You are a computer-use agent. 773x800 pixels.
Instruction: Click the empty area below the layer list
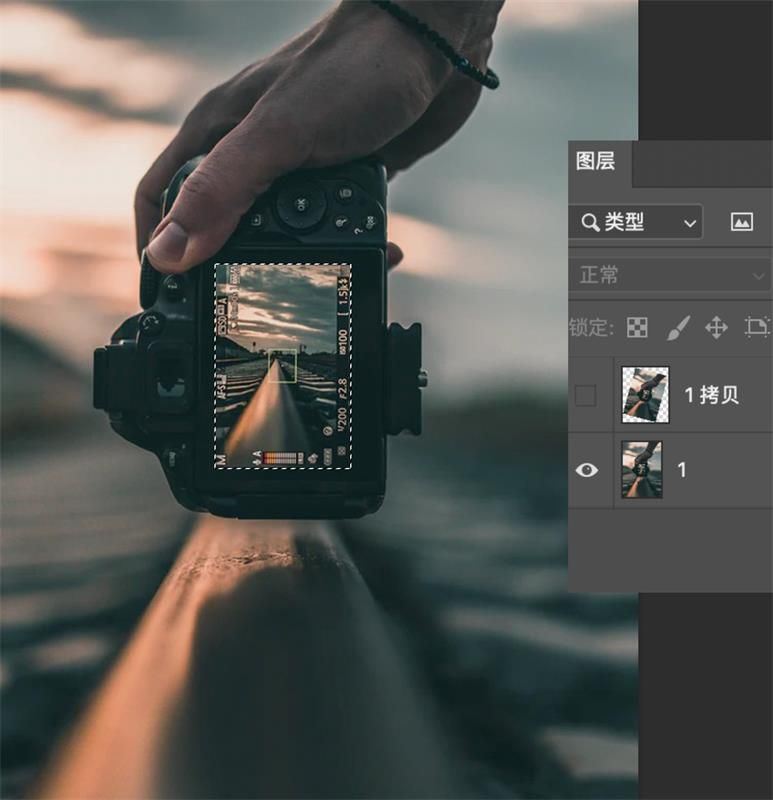pyautogui.click(x=670, y=550)
